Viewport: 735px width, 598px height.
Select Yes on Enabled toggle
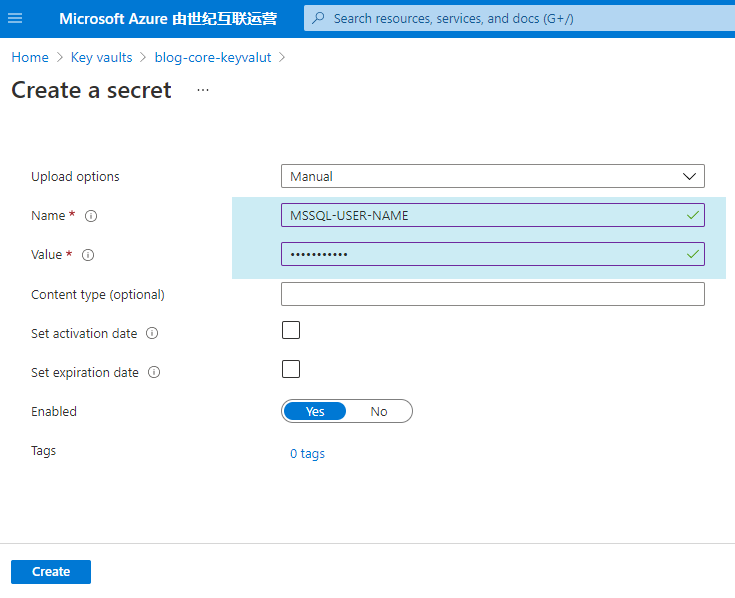(315, 411)
